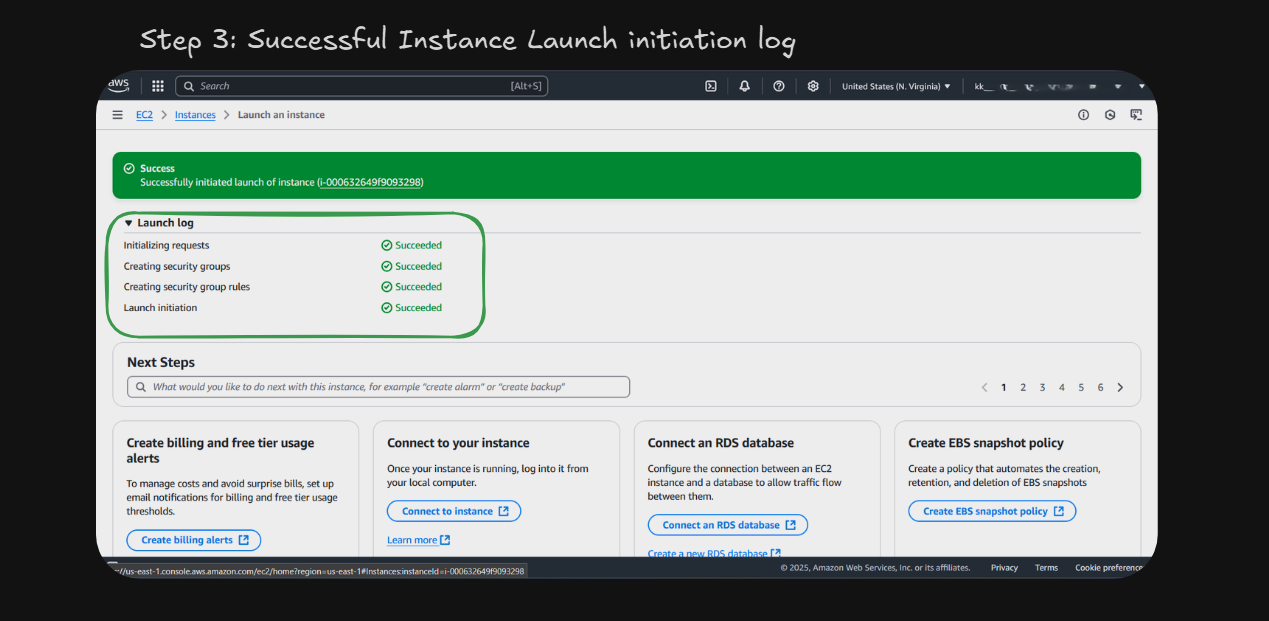Image resolution: width=1269 pixels, height=621 pixels.
Task: Click the "Connect to your instance" card heading
Action: pyautogui.click(x=458, y=443)
